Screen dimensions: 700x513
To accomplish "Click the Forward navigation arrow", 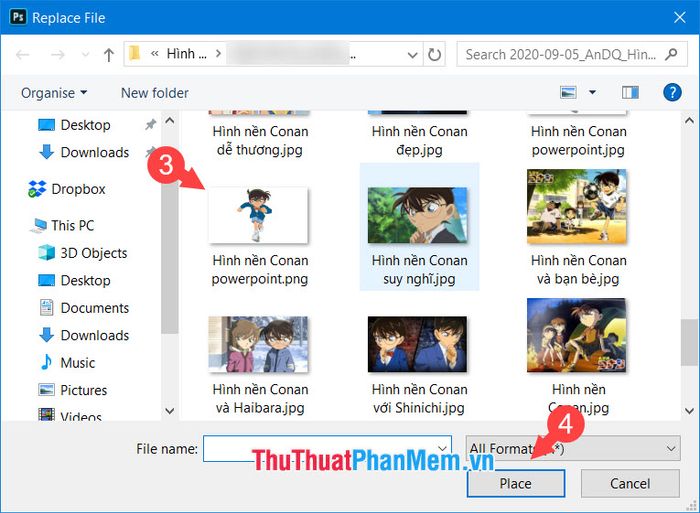I will click(57, 55).
